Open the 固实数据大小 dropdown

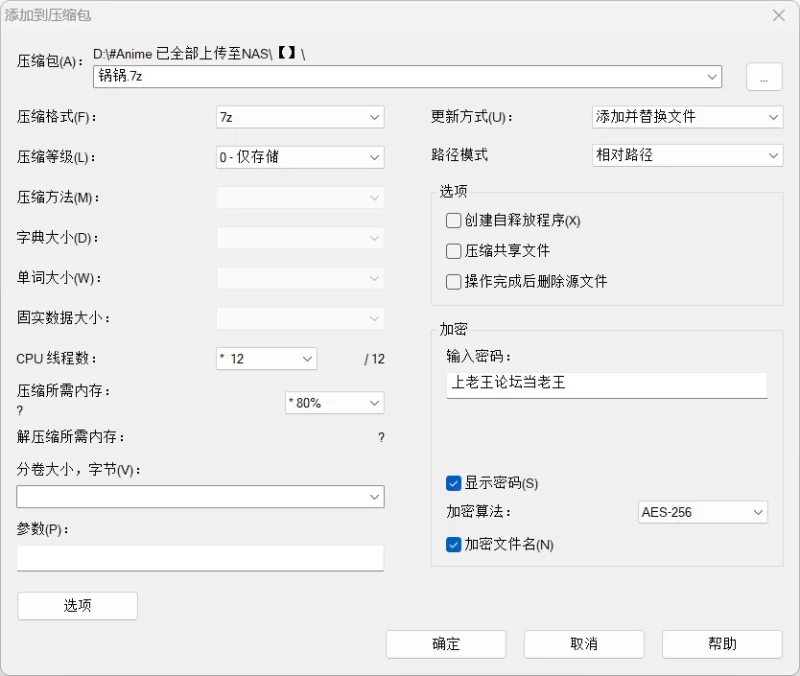click(x=300, y=318)
